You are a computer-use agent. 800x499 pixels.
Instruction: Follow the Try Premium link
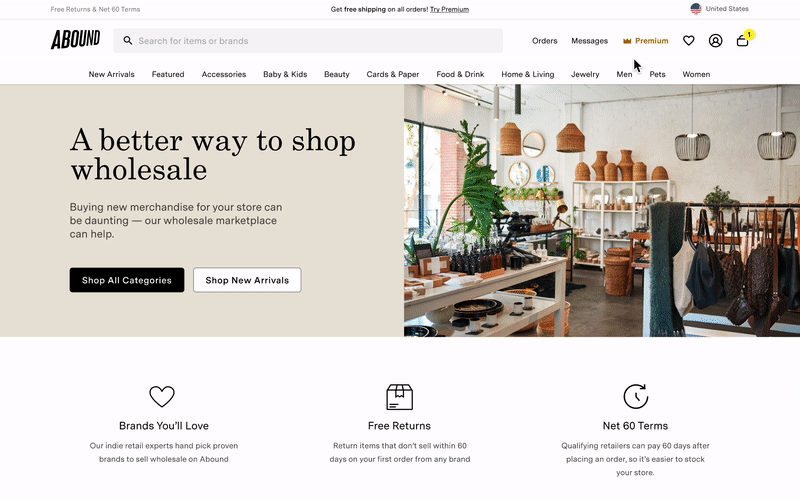(449, 9)
